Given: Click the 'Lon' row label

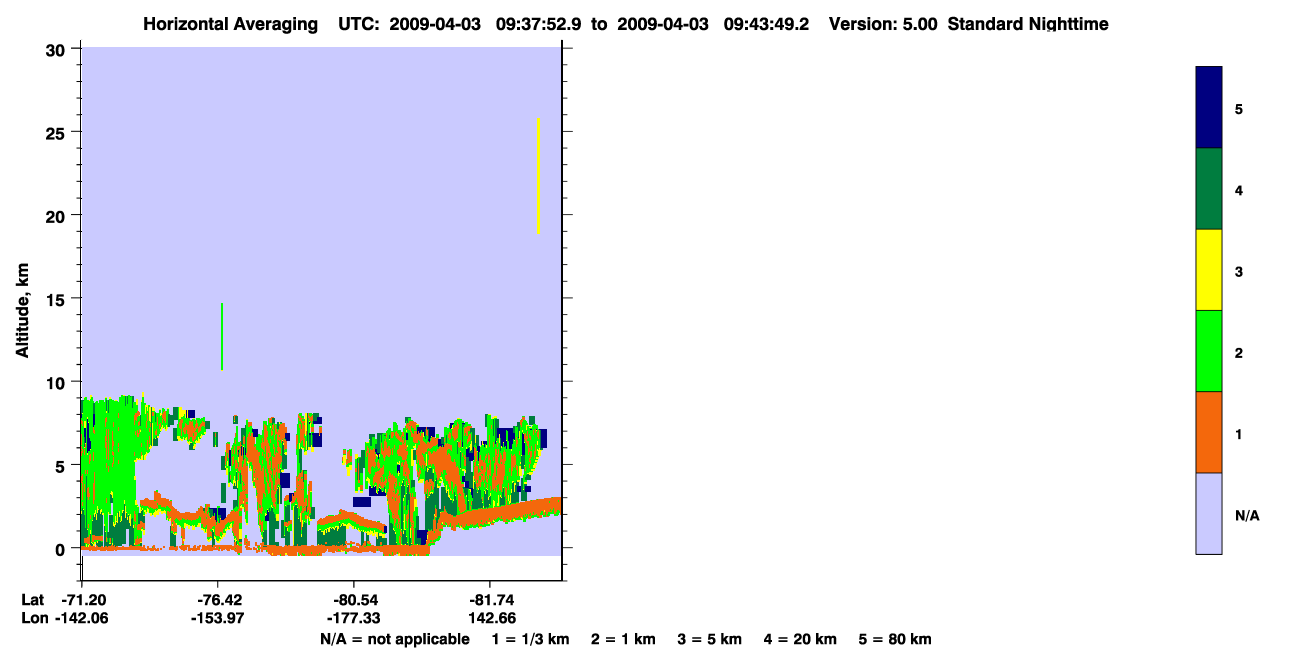Looking at the screenshot, I should click(33, 619).
